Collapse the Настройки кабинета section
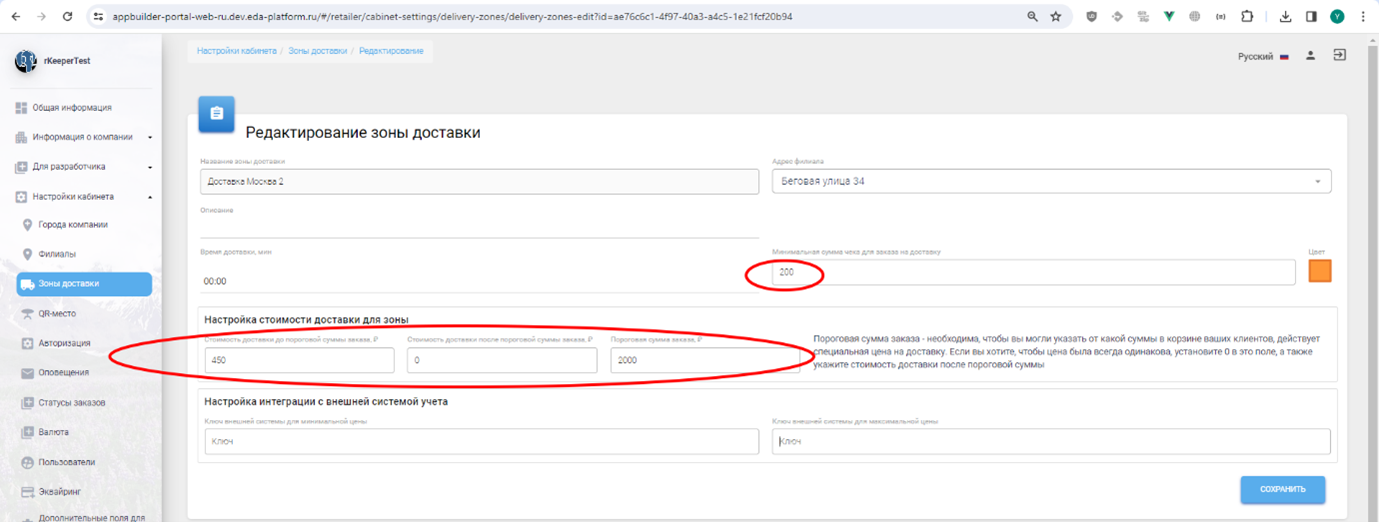This screenshot has height=522, width=1379. coord(83,197)
